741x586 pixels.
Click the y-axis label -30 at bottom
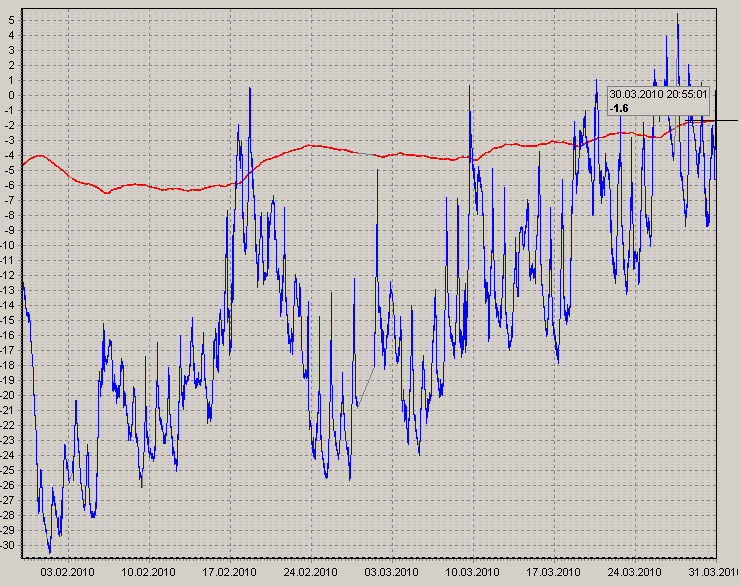coord(8,545)
